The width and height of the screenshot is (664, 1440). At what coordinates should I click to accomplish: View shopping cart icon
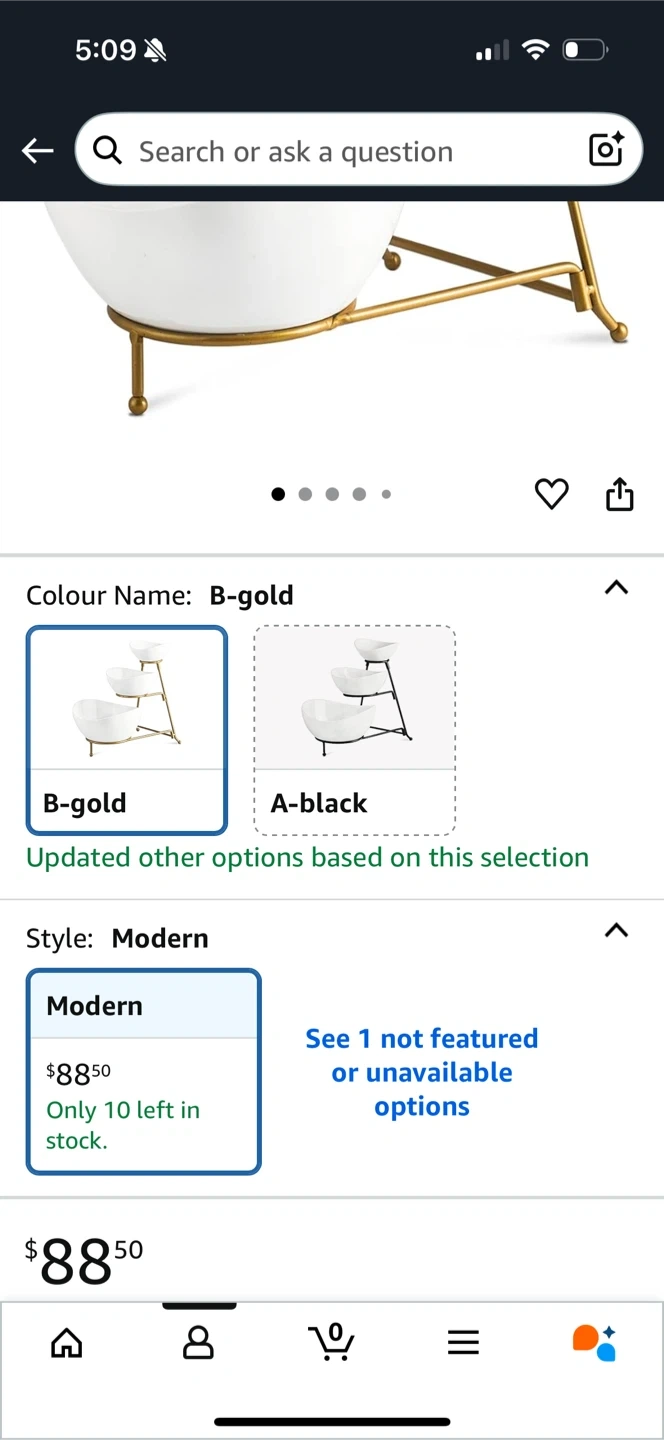[x=332, y=1341]
